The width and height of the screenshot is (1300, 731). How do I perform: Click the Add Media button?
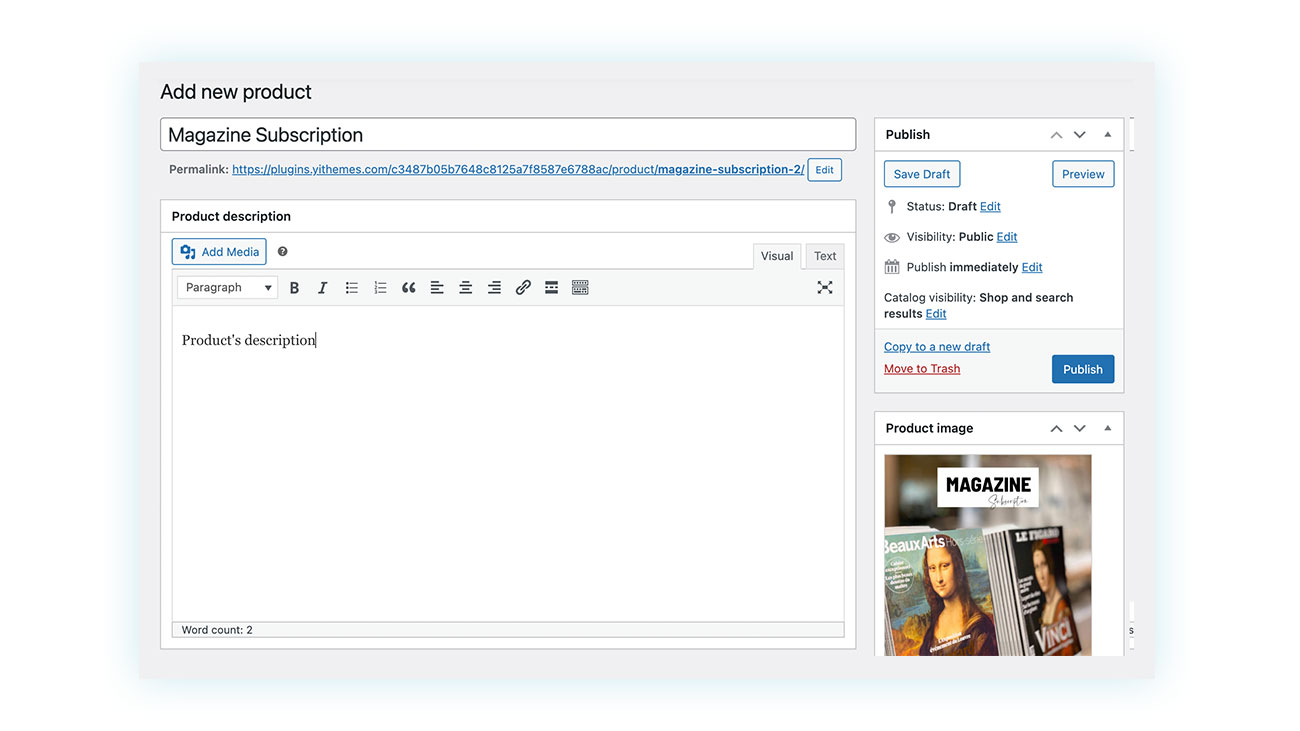pos(219,252)
